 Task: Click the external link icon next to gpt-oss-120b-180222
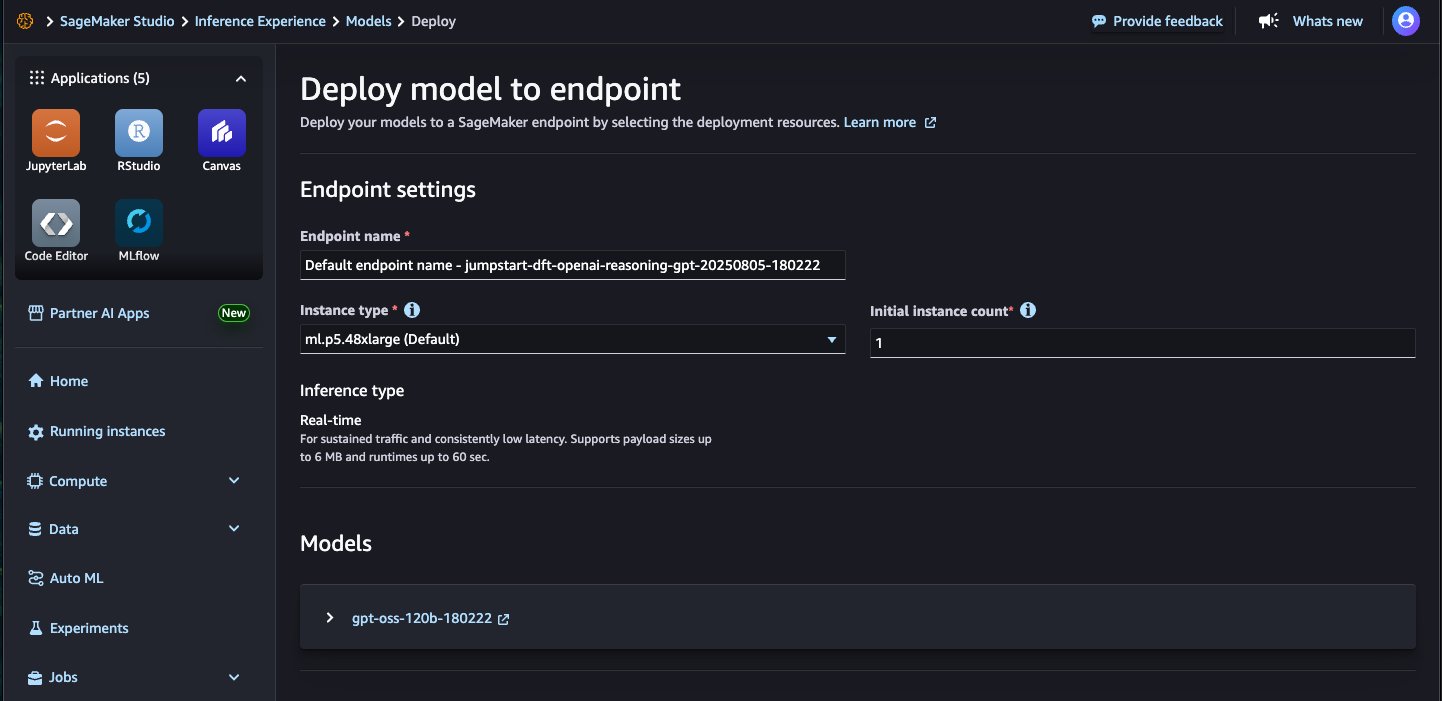coord(504,619)
